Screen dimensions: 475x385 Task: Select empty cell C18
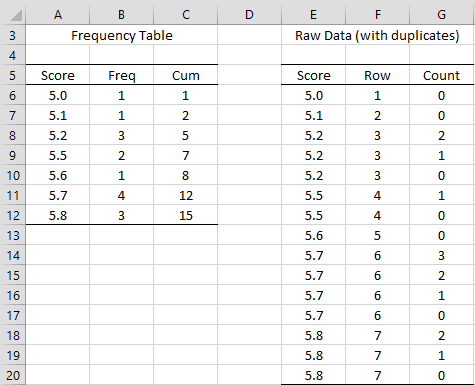(186, 335)
